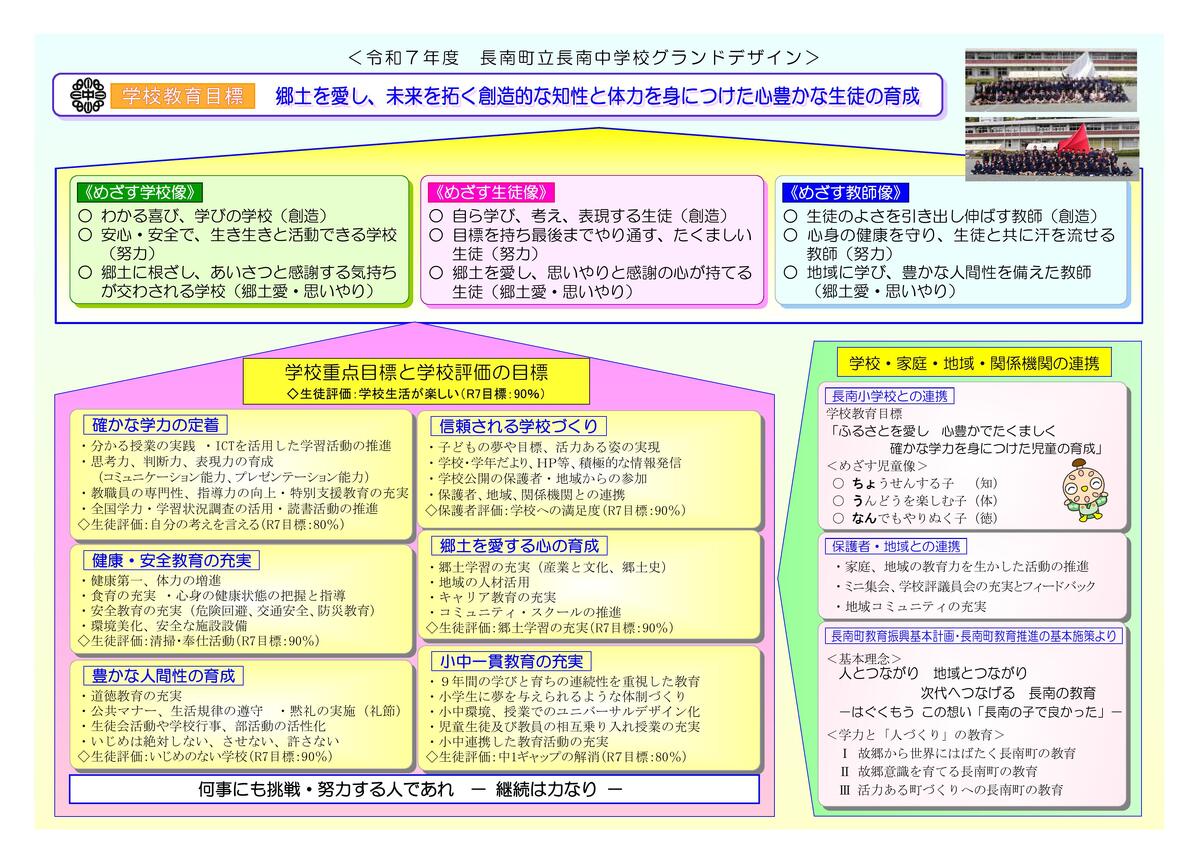Viewport: 1200px width, 849px height.
Task: Click the circle bullet beside ちょうせんする子
Action: (838, 482)
